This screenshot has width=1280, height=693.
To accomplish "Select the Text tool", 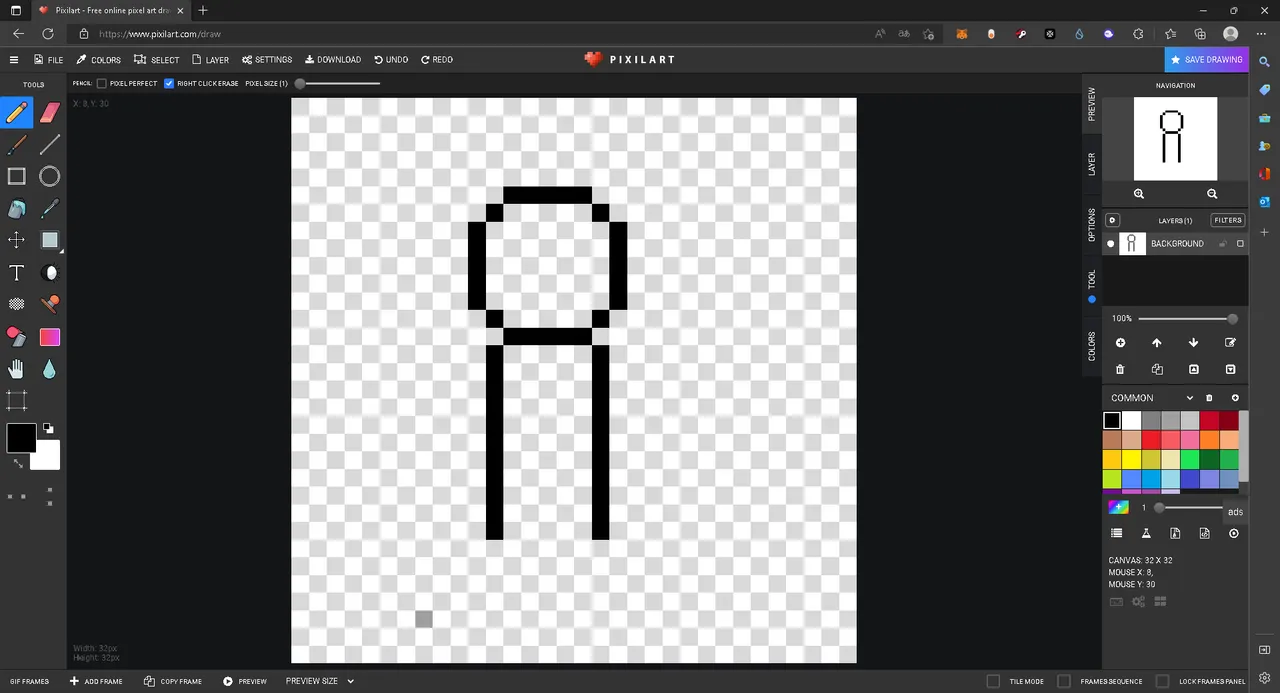I will (17, 273).
